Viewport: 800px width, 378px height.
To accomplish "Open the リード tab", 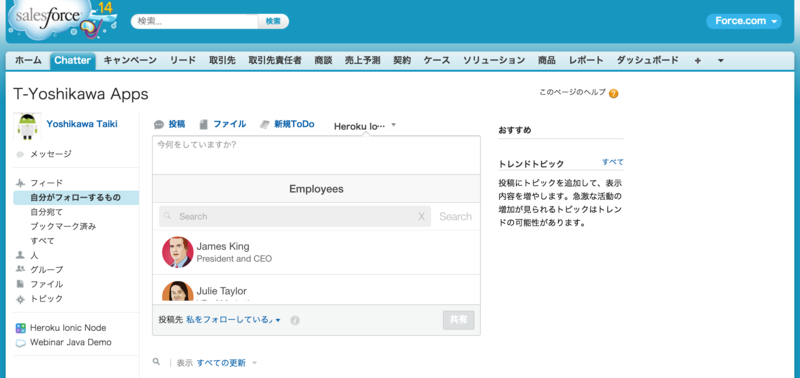I will (x=183, y=60).
